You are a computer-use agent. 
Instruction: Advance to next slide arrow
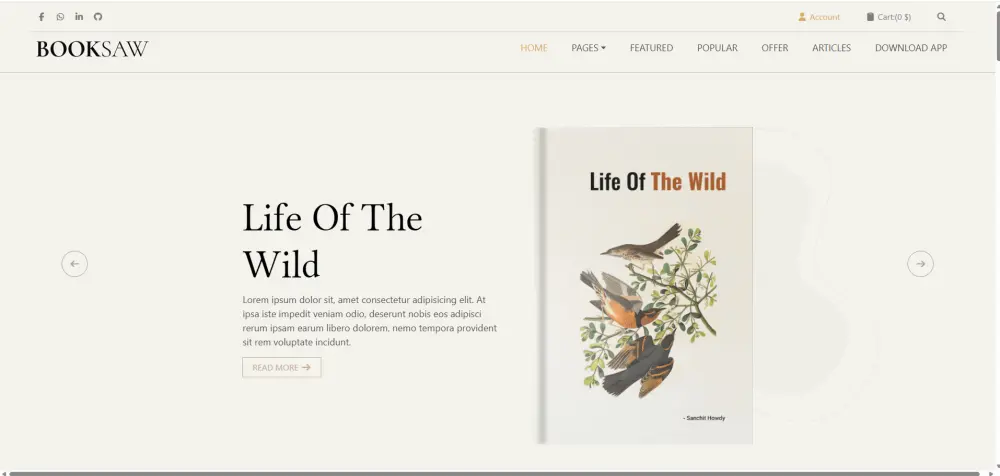pos(920,264)
